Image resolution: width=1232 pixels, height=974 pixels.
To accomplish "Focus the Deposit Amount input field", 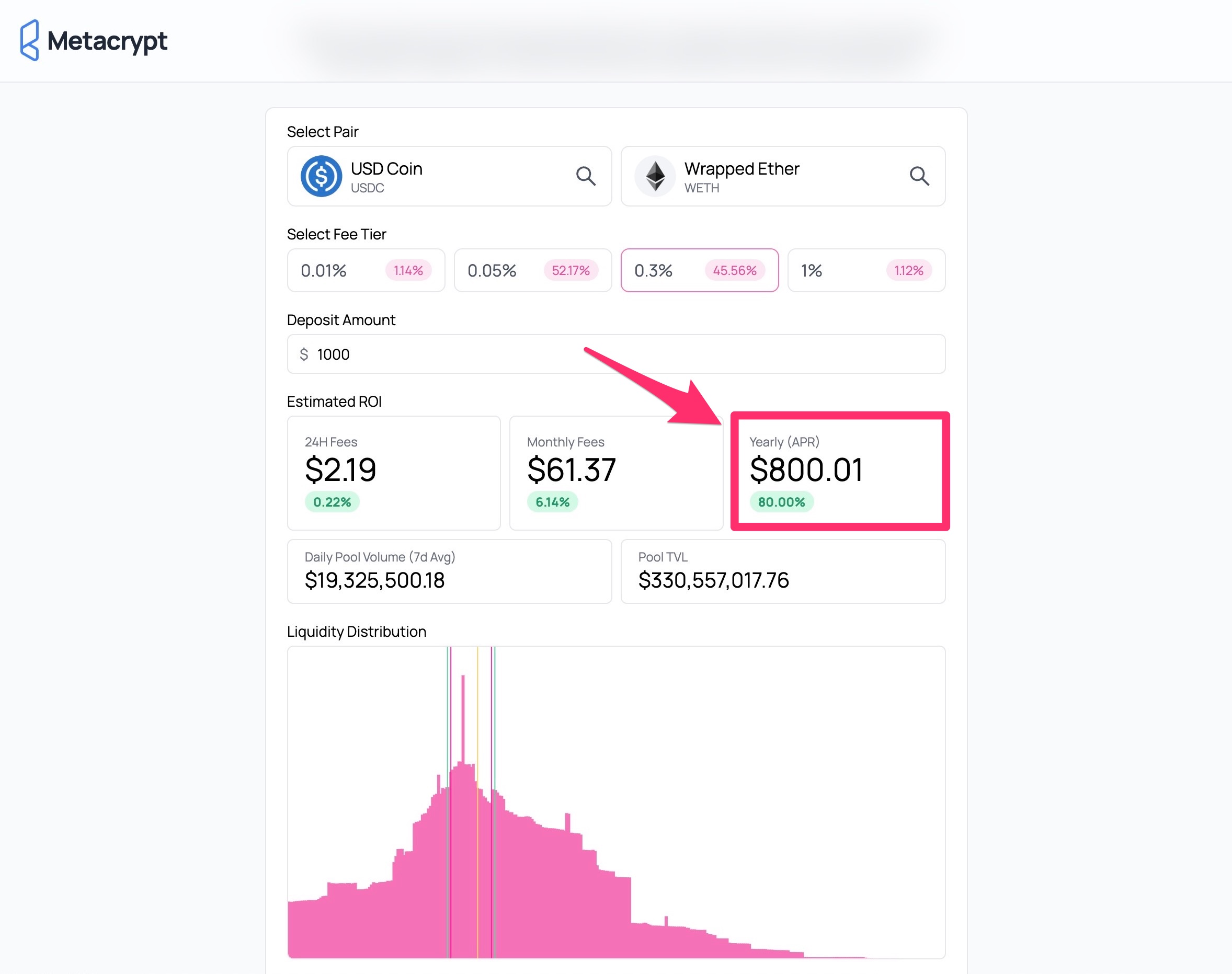I will 617,354.
